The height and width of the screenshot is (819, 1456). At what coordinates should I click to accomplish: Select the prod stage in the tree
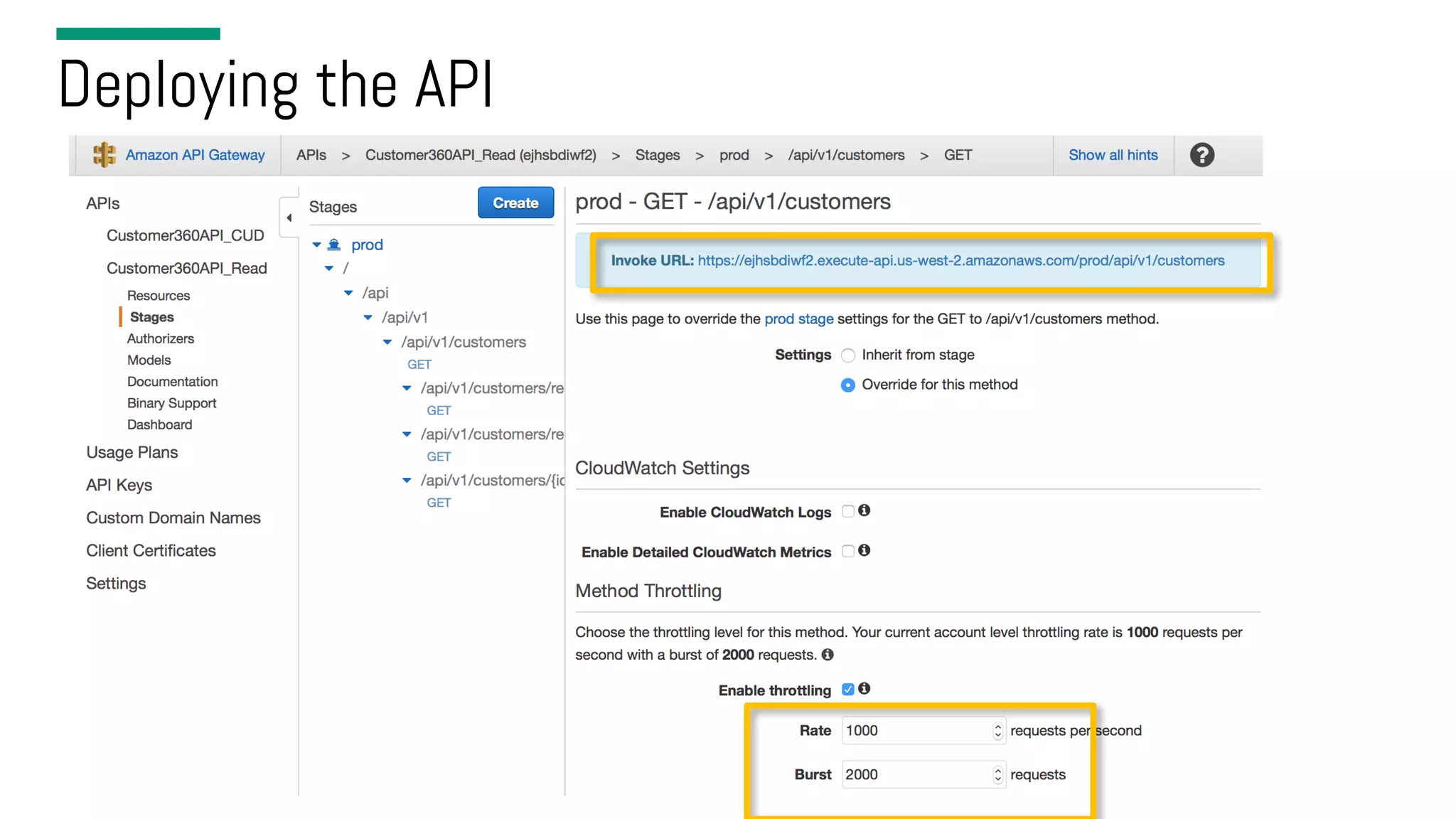367,245
